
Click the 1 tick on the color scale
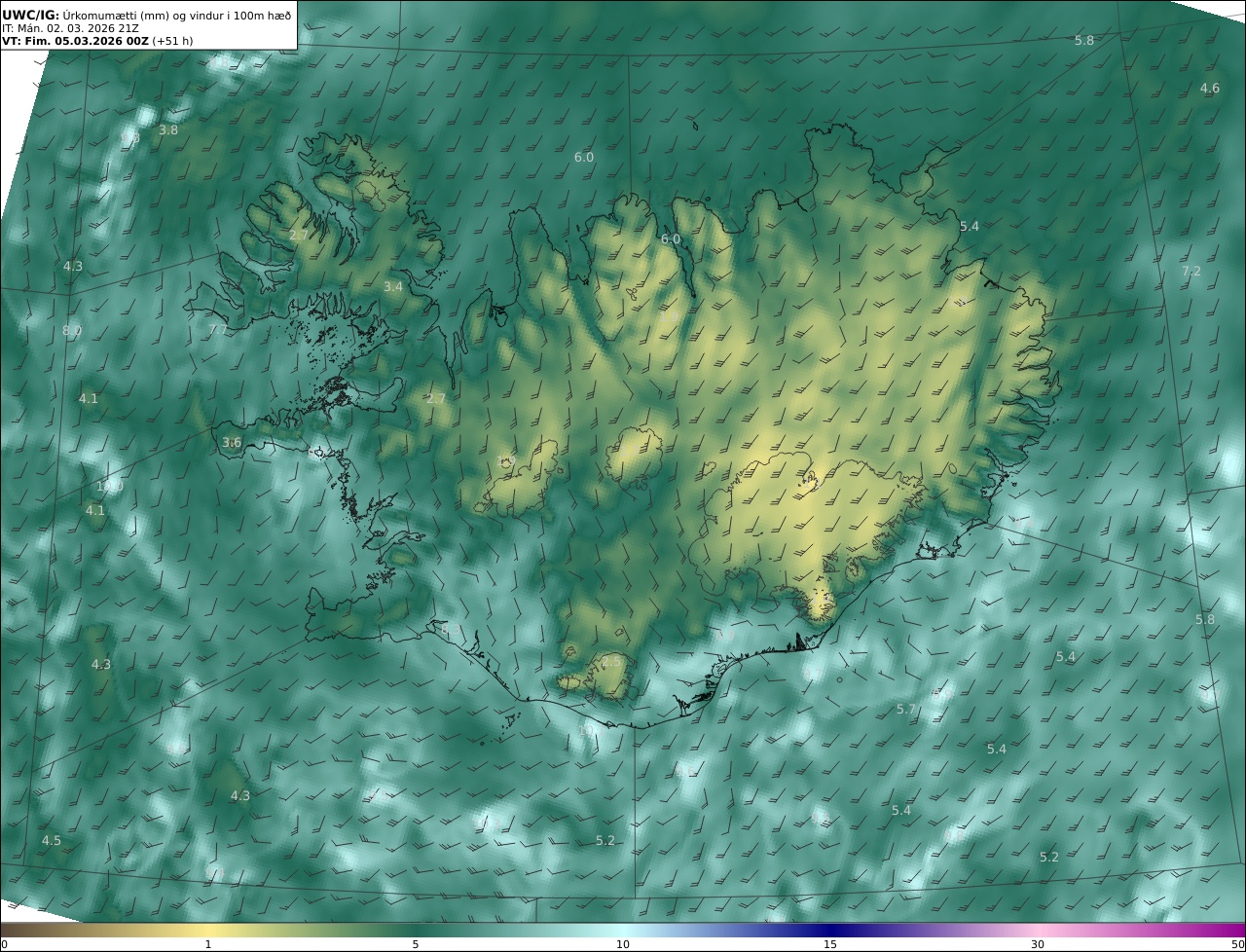[208, 945]
